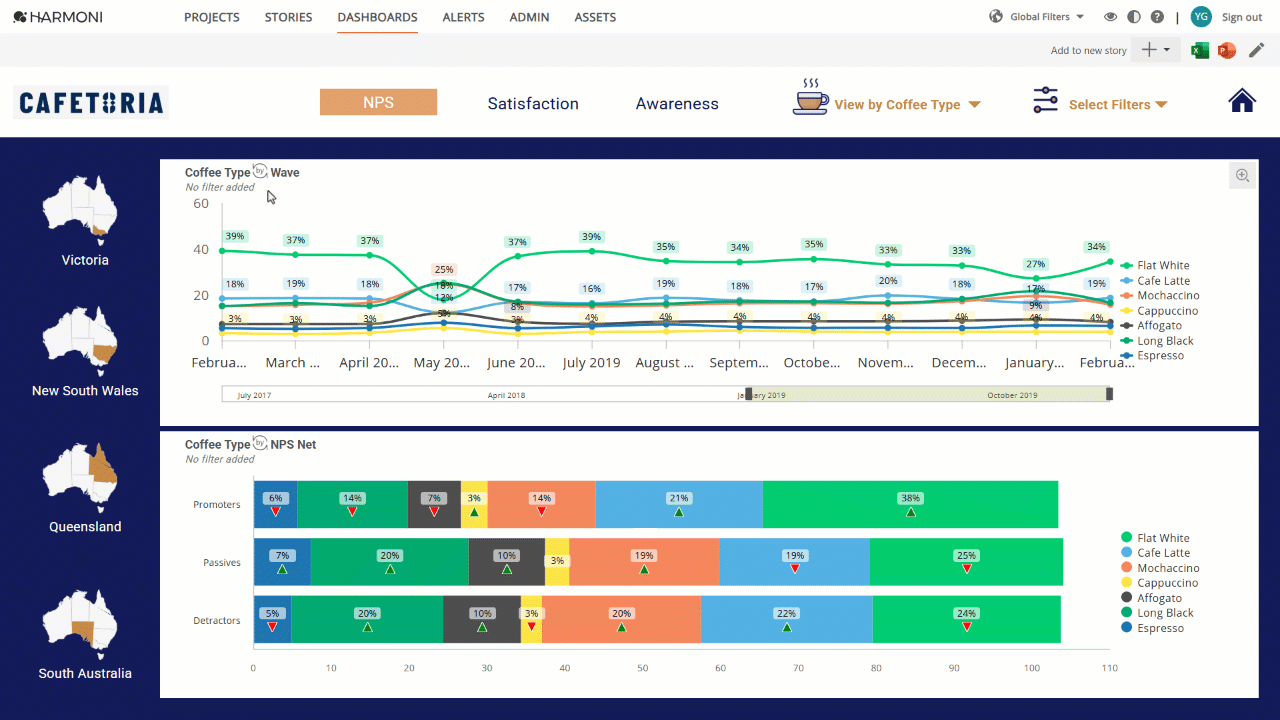Open the YG user avatar

click(1201, 17)
